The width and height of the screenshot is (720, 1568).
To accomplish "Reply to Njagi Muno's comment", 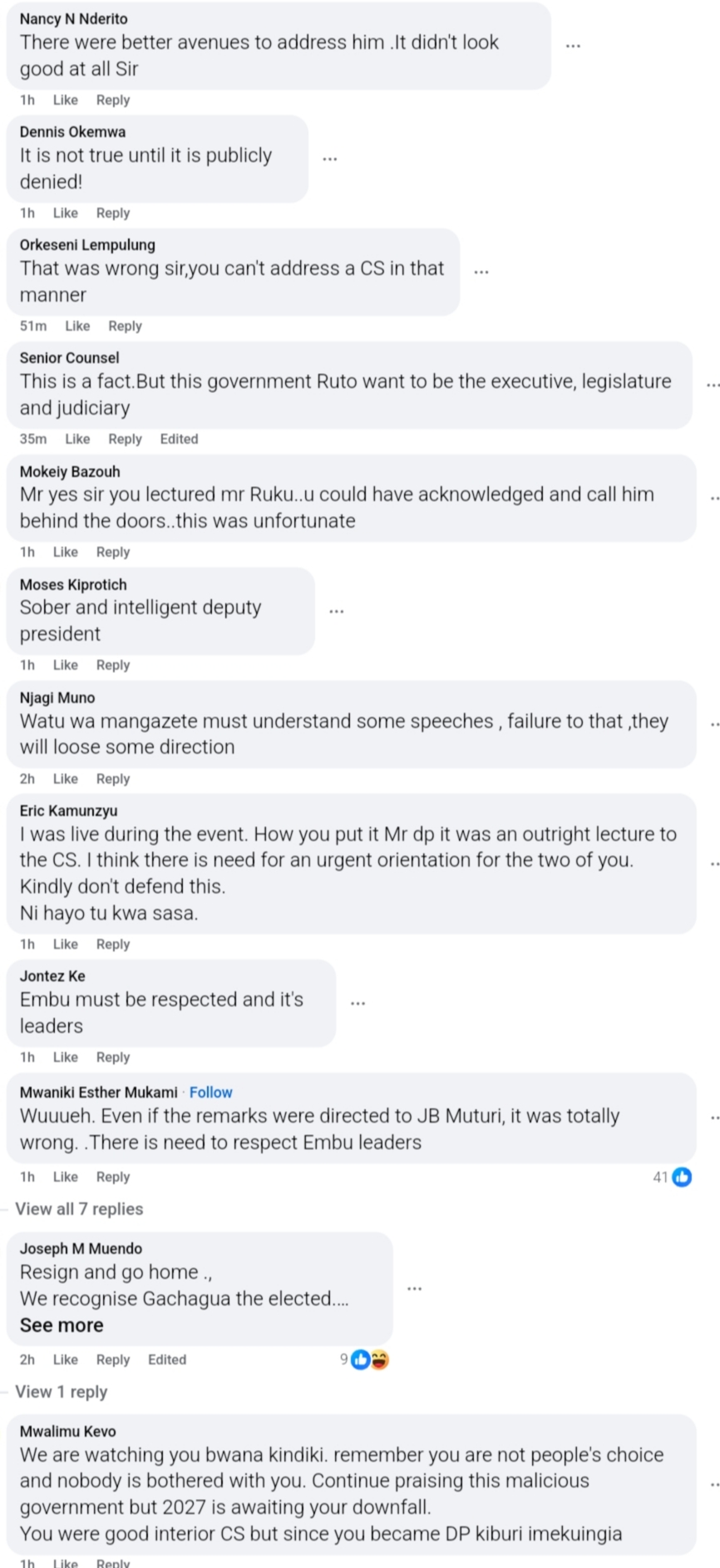I will coord(113,779).
